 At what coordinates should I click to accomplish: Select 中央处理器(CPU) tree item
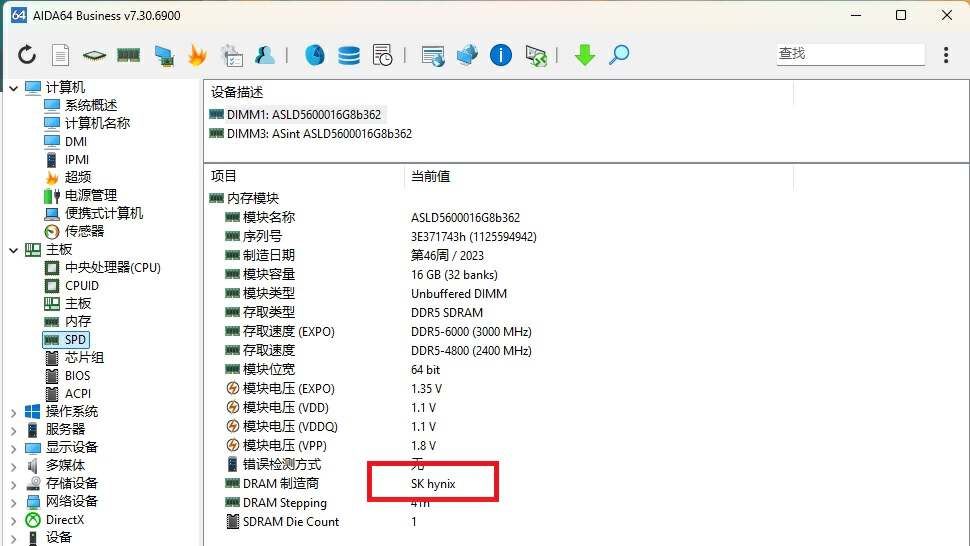(113, 267)
